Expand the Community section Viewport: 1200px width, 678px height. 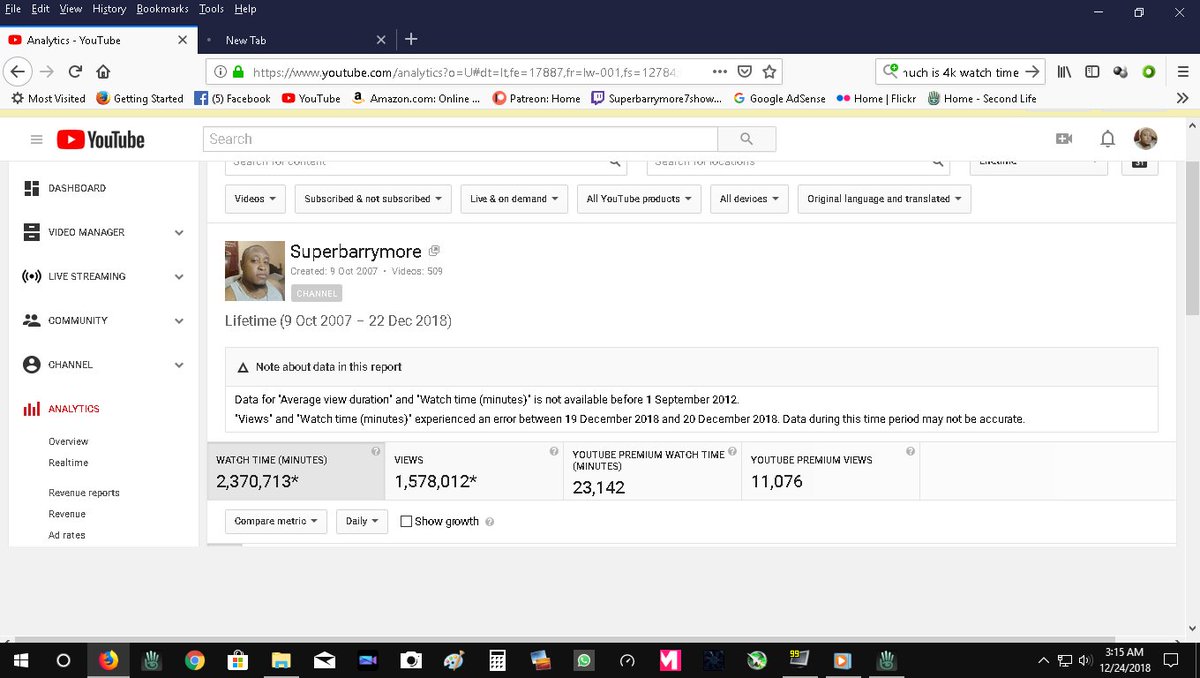coord(179,321)
